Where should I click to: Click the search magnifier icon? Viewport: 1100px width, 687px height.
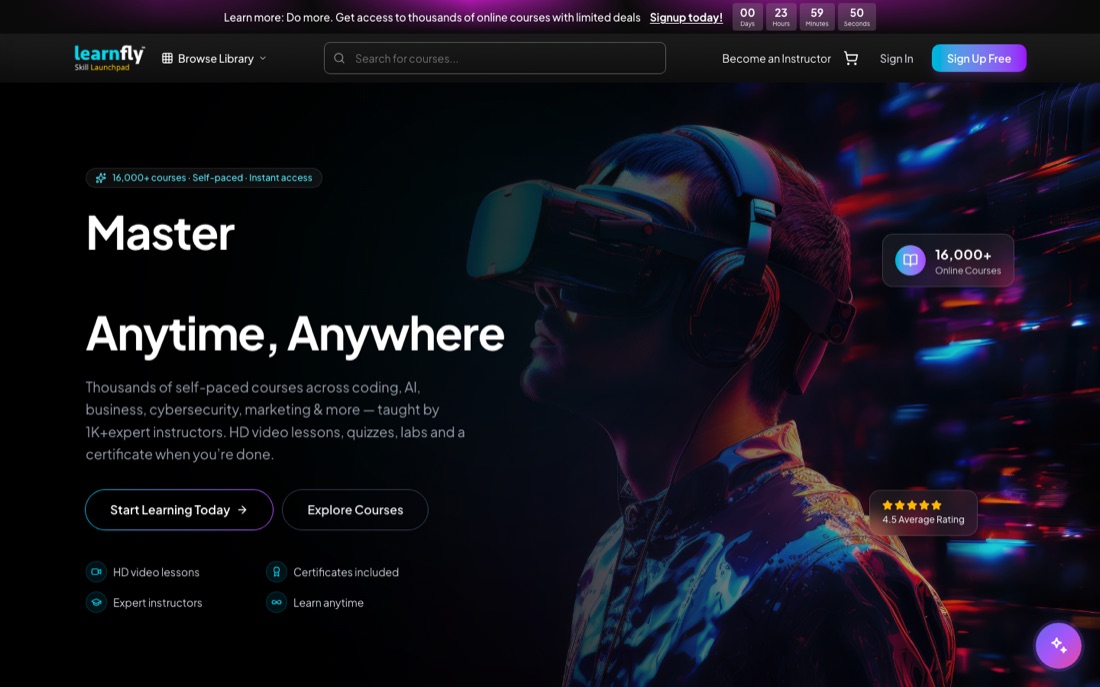coord(339,58)
